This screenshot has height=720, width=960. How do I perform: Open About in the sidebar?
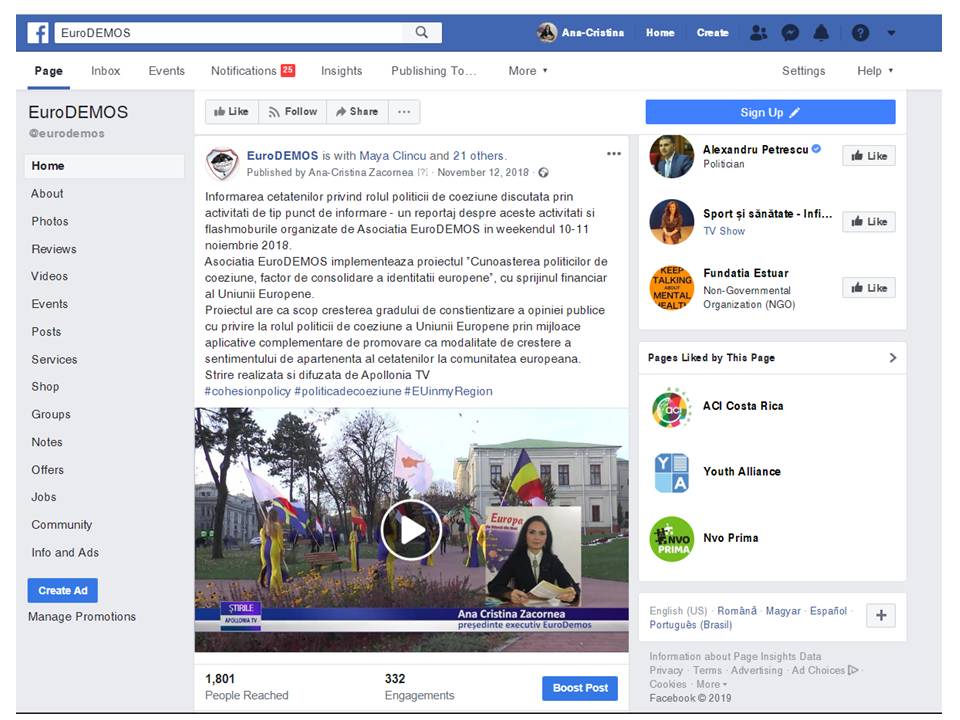tap(47, 193)
